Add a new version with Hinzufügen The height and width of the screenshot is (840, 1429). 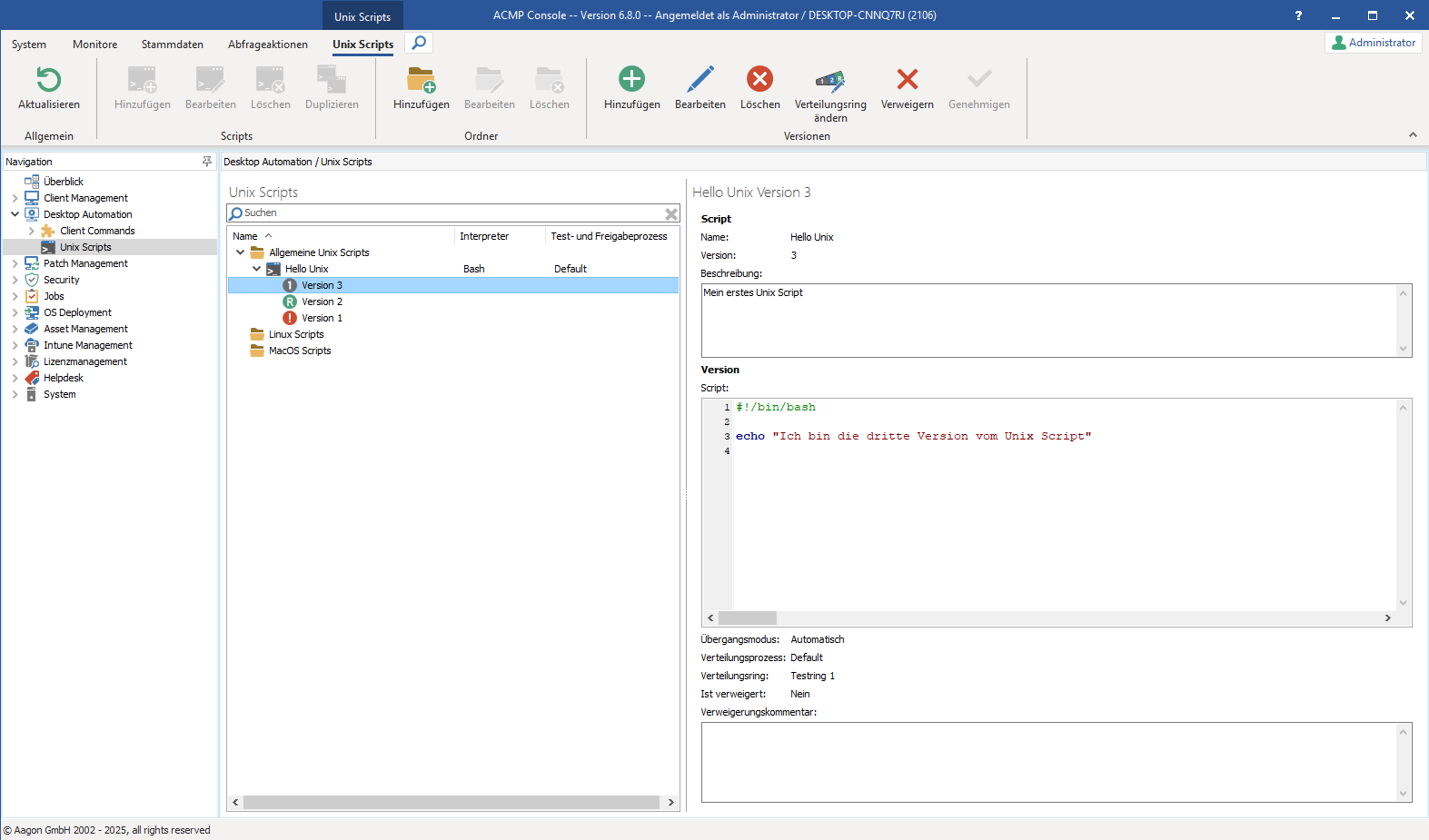(631, 80)
